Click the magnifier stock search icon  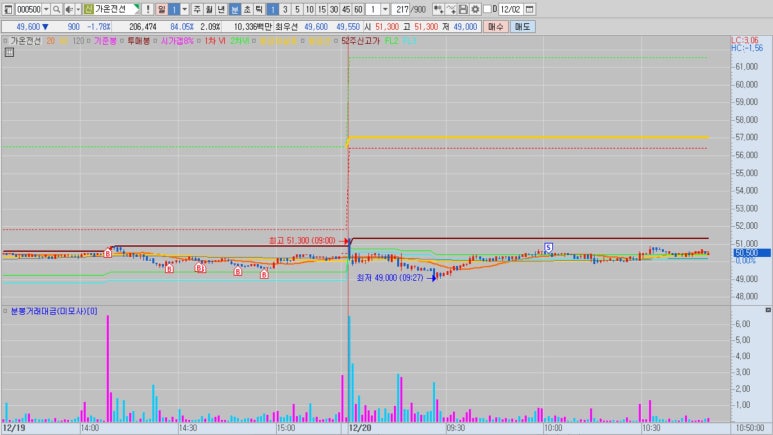click(57, 9)
